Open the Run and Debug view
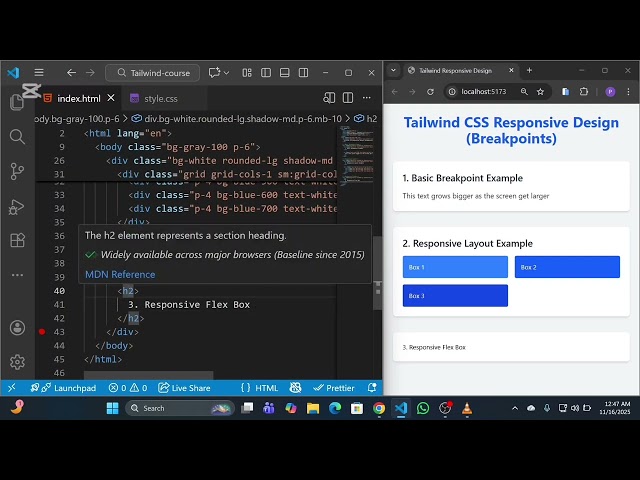The width and height of the screenshot is (640, 480). (x=17, y=207)
